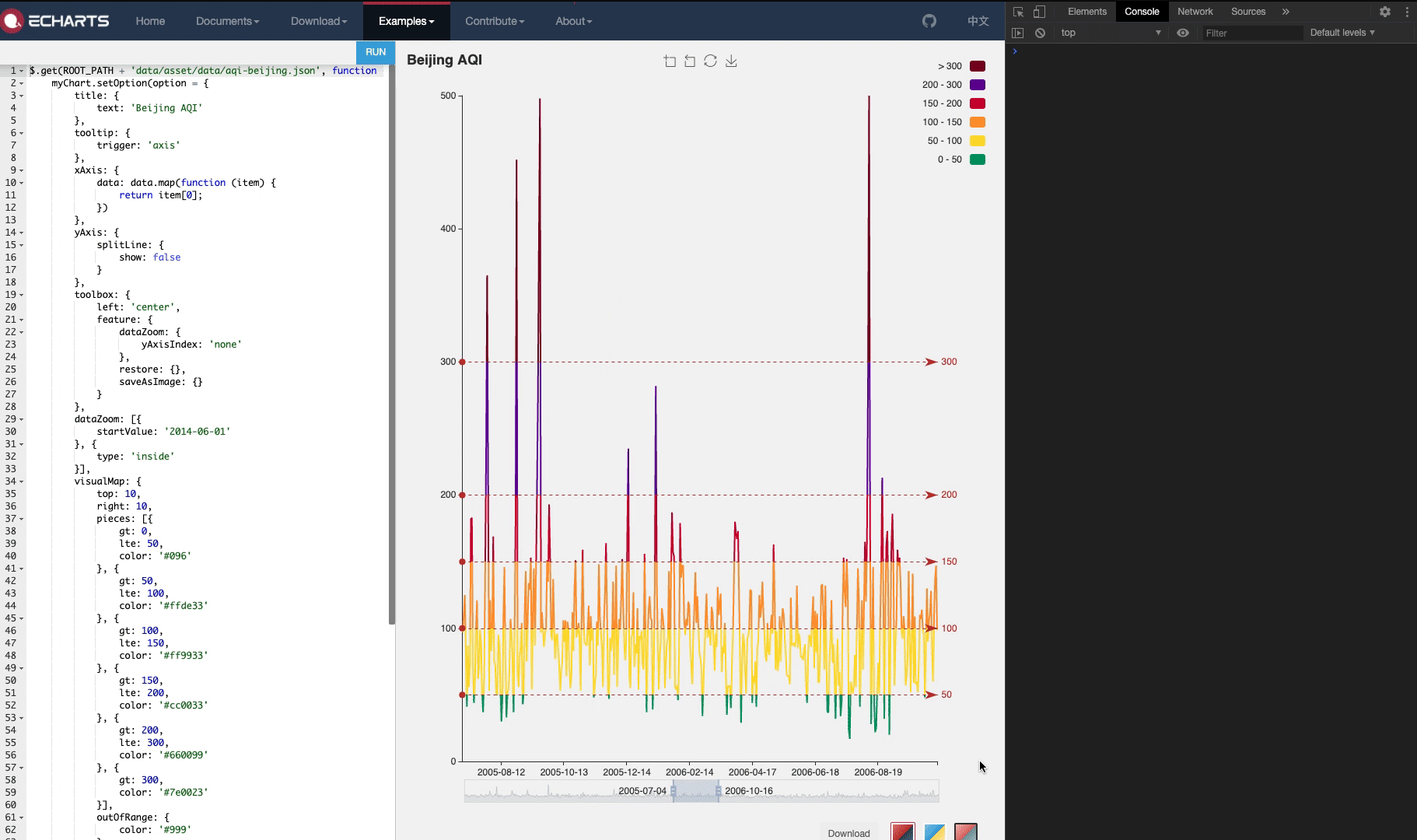This screenshot has height=840, width=1417.
Task: Click the 300 mark line label
Action: coord(949,362)
